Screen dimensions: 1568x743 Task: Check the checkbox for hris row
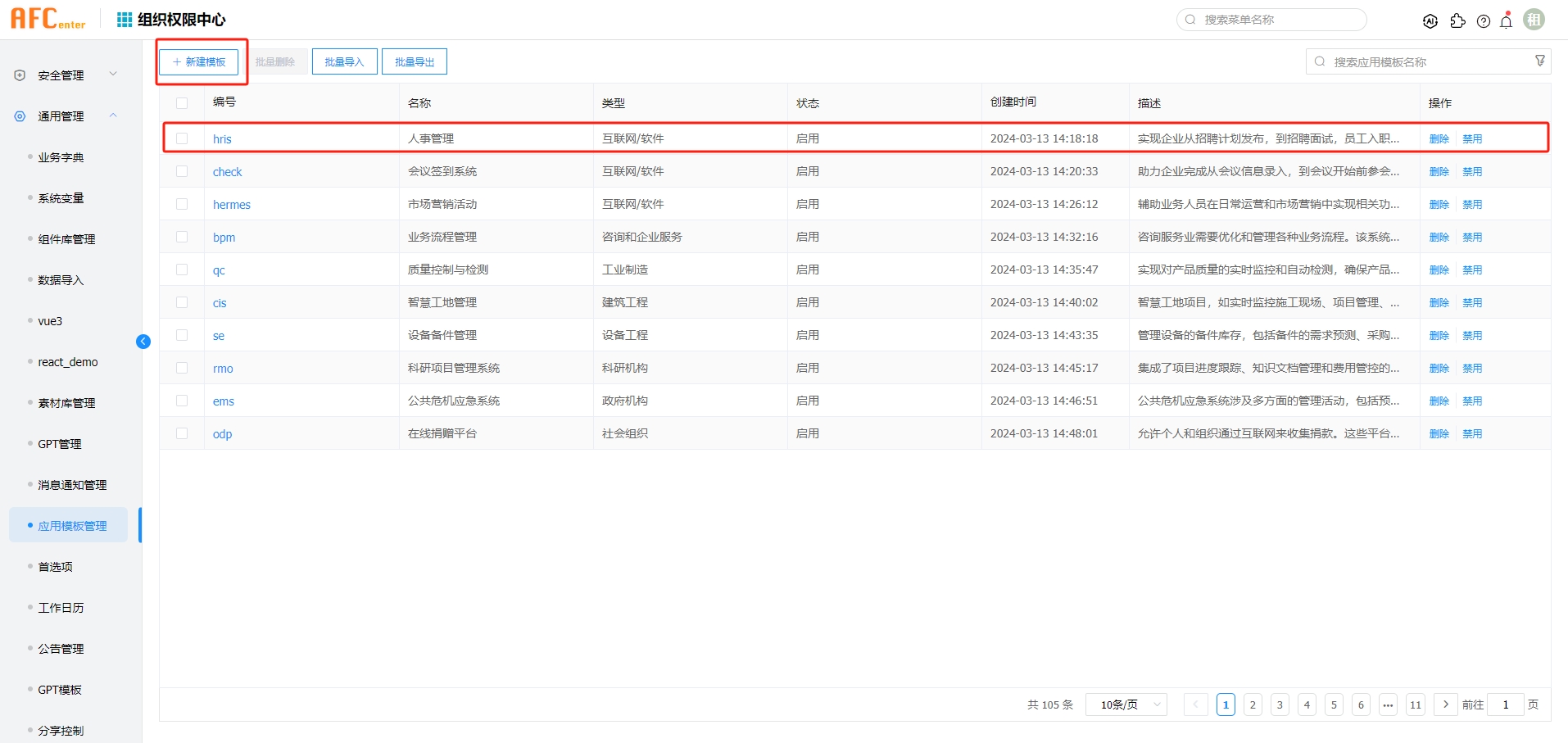[x=182, y=138]
